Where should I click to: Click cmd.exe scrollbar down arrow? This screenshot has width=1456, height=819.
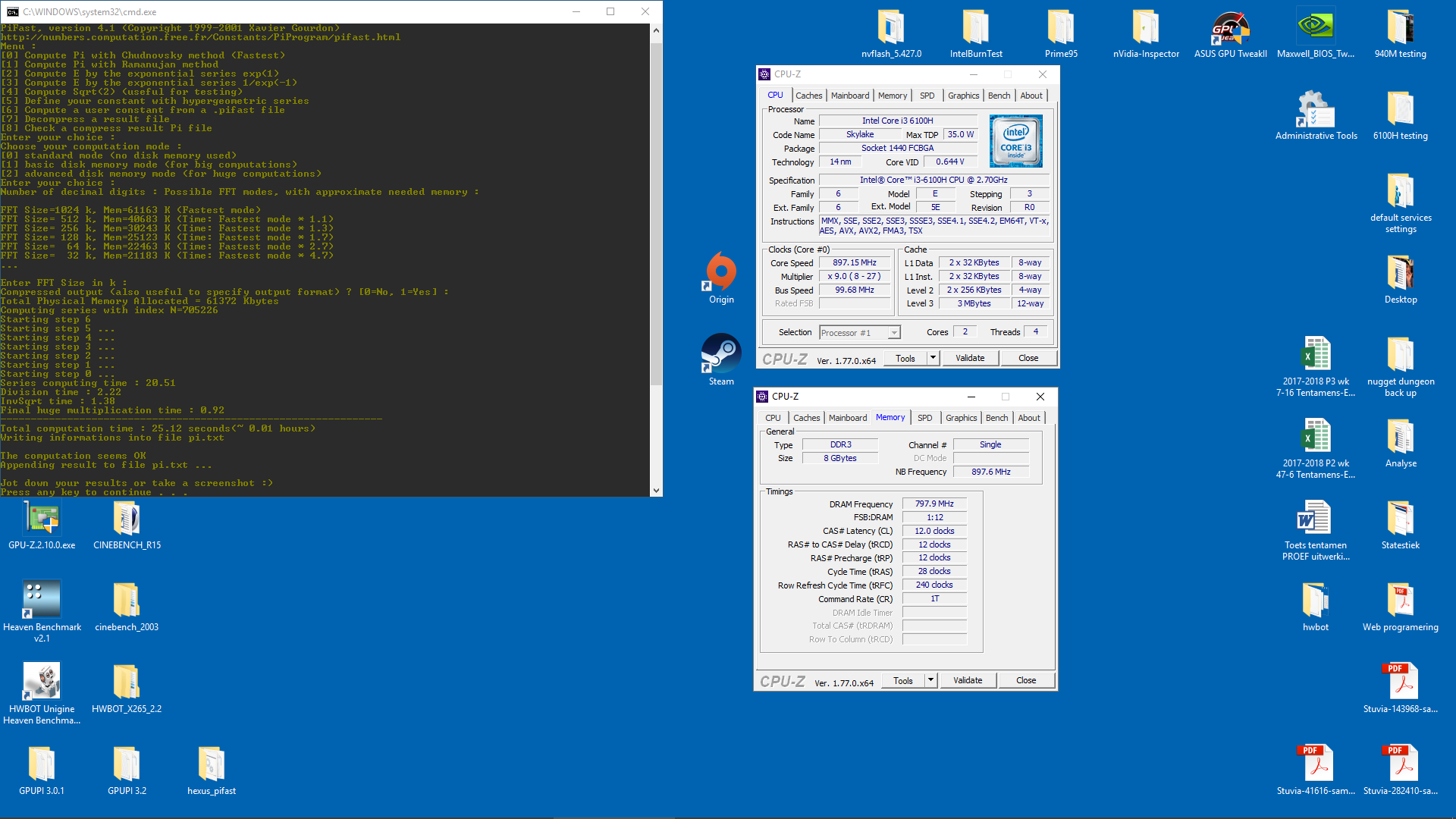[656, 491]
